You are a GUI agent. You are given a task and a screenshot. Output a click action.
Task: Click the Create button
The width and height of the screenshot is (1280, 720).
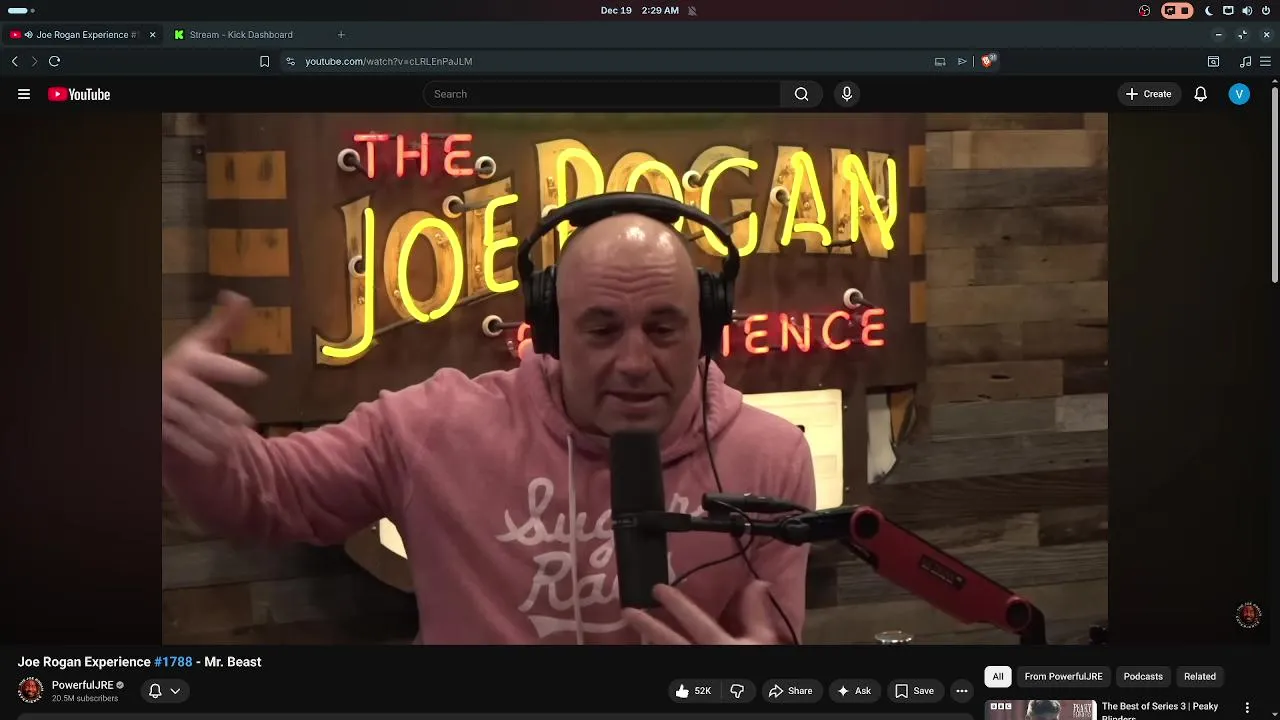pos(1148,94)
